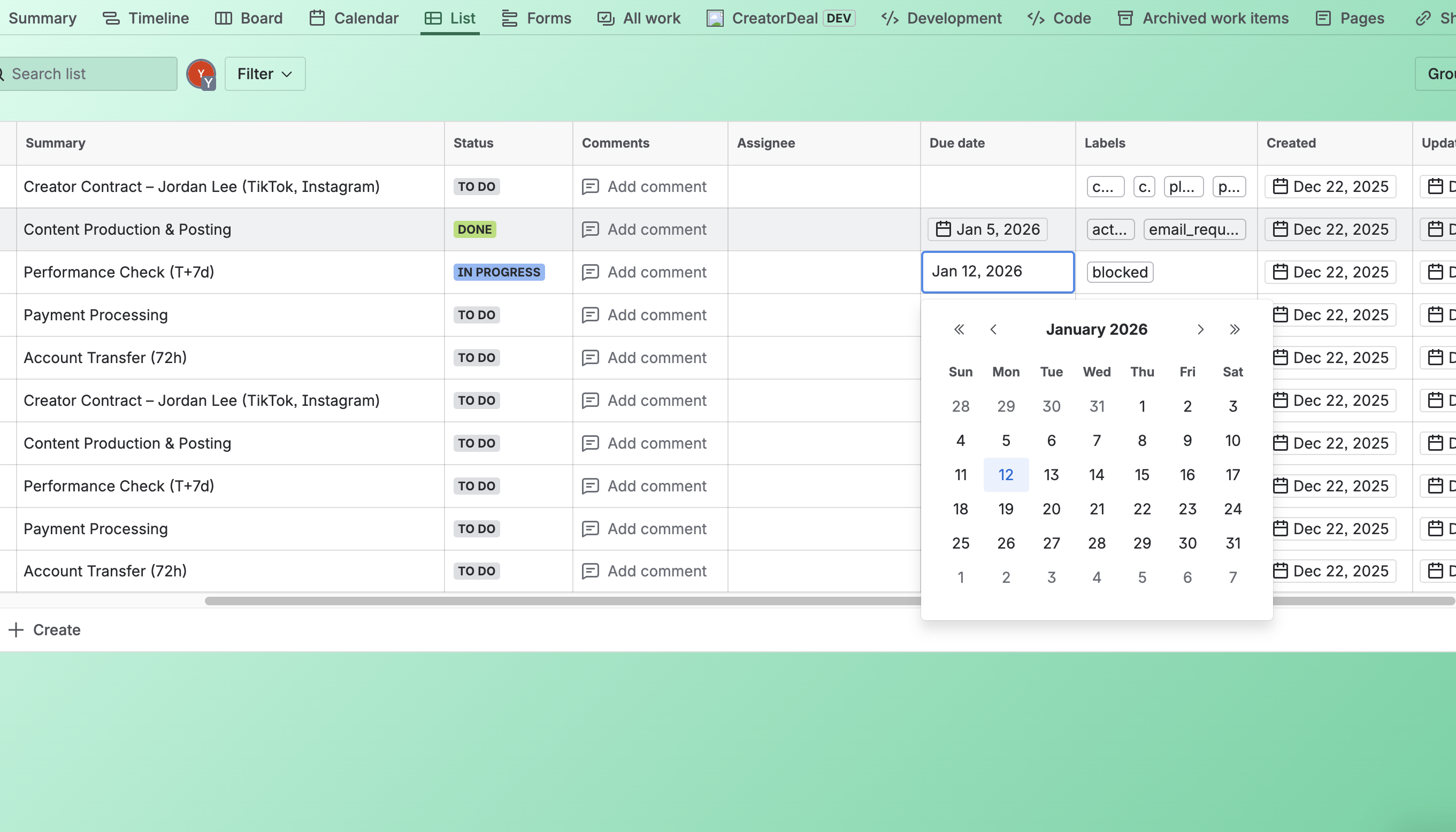Screen dimensions: 1456x832
Task: Click plus icon to create work item
Action: (x=16, y=630)
